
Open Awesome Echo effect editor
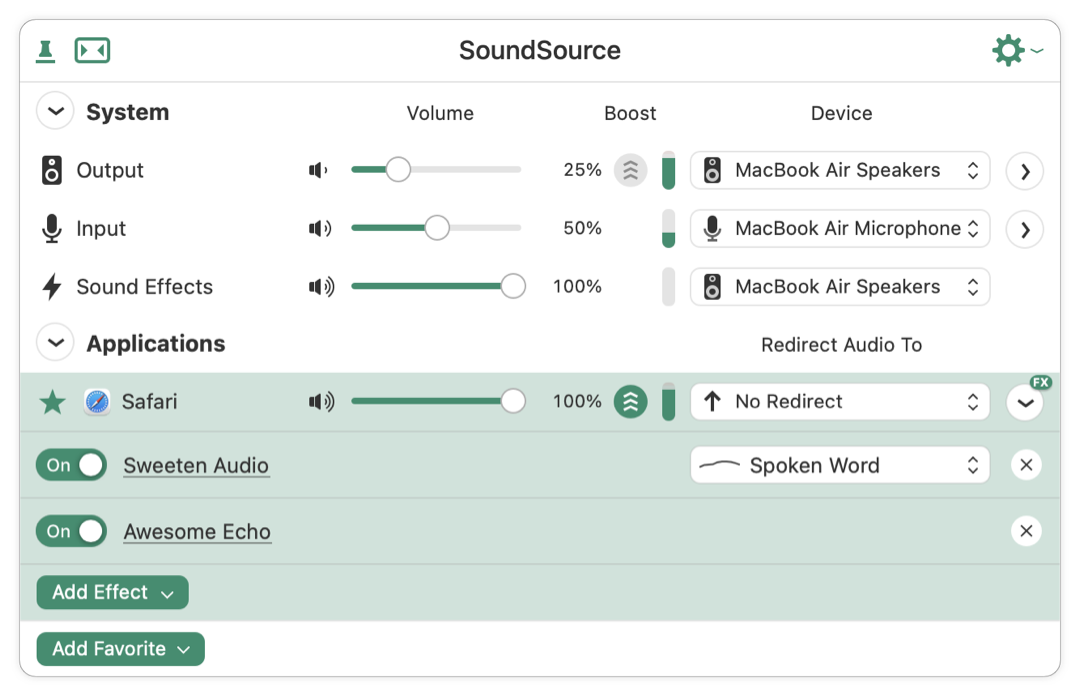pyautogui.click(x=197, y=531)
